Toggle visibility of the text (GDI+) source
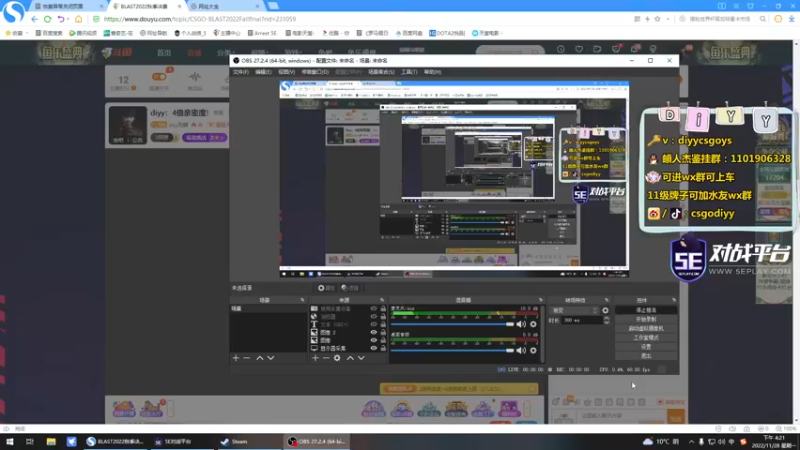Image resolution: width=800 pixels, height=450 pixels. click(x=373, y=324)
